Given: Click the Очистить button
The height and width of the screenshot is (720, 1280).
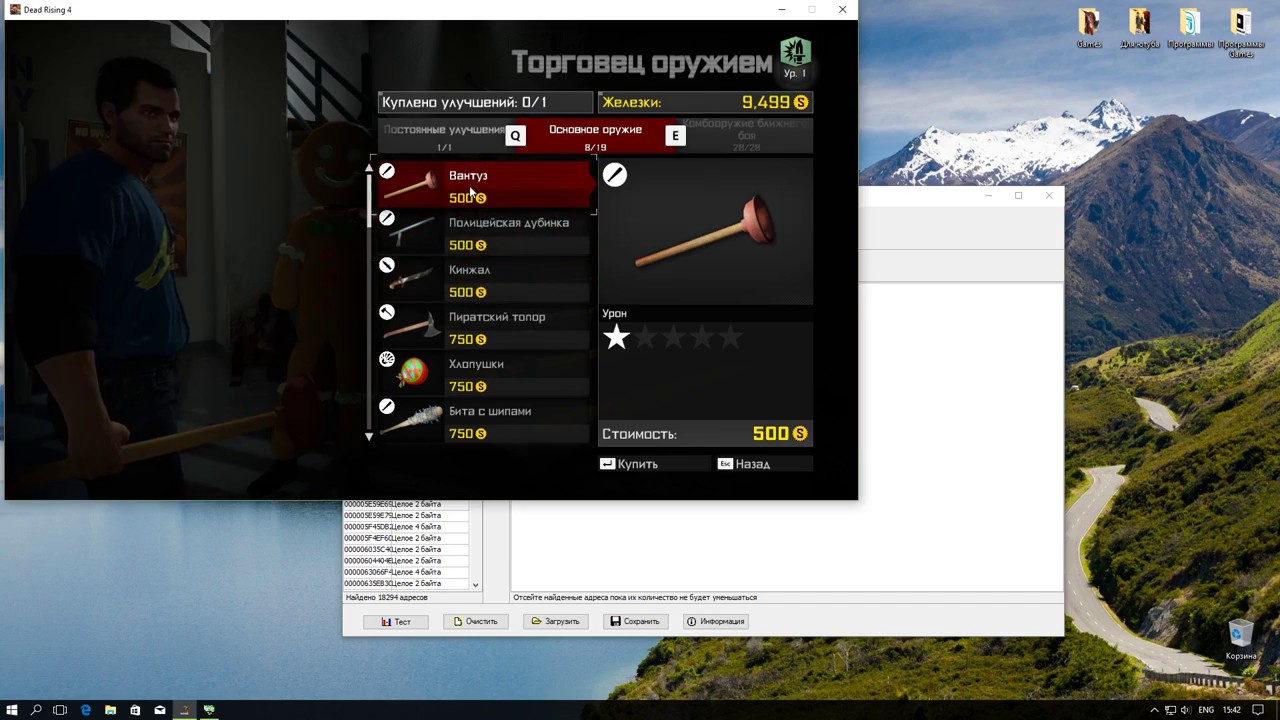Looking at the screenshot, I should 475,622.
